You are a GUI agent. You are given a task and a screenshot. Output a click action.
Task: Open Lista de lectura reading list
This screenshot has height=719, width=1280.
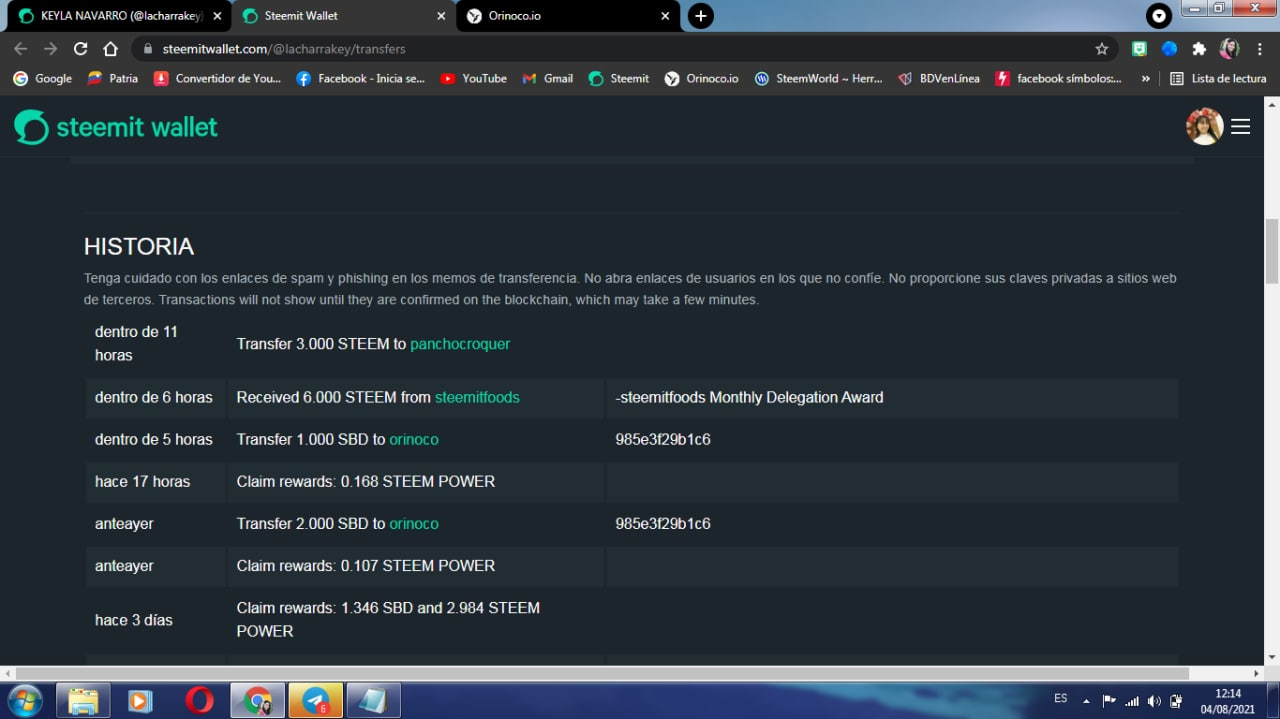click(1218, 78)
